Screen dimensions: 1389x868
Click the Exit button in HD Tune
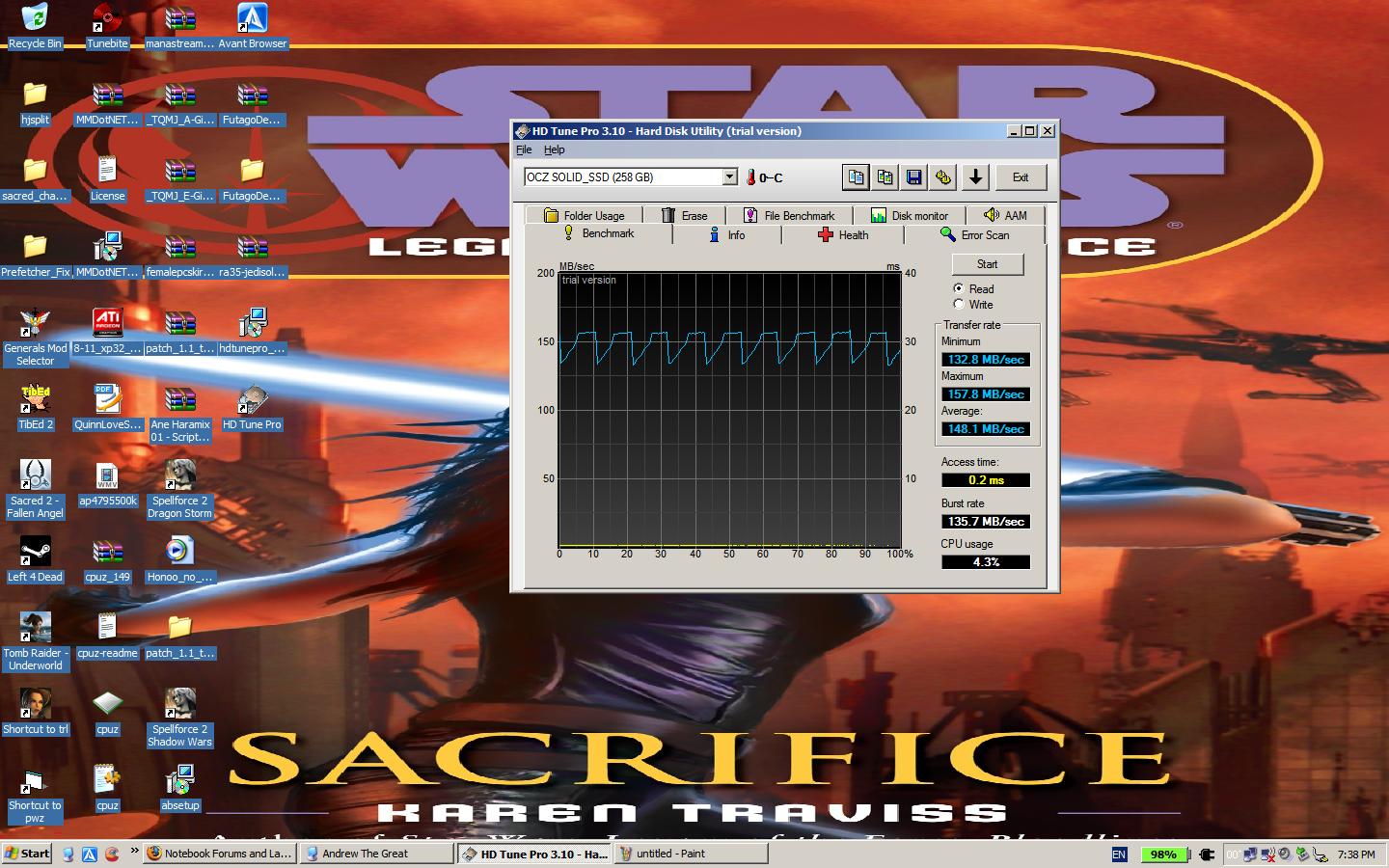pos(1020,176)
